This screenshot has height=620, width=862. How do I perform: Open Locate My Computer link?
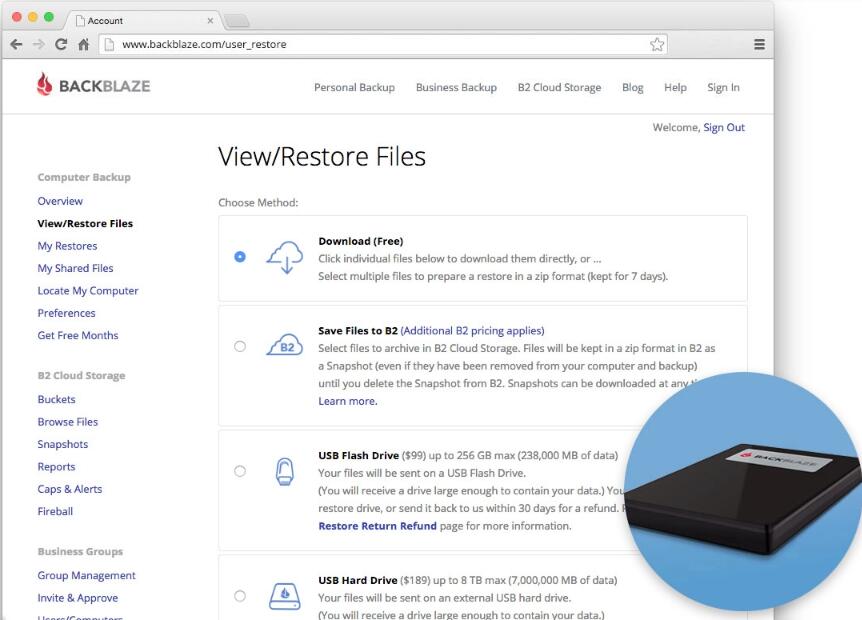tap(88, 291)
